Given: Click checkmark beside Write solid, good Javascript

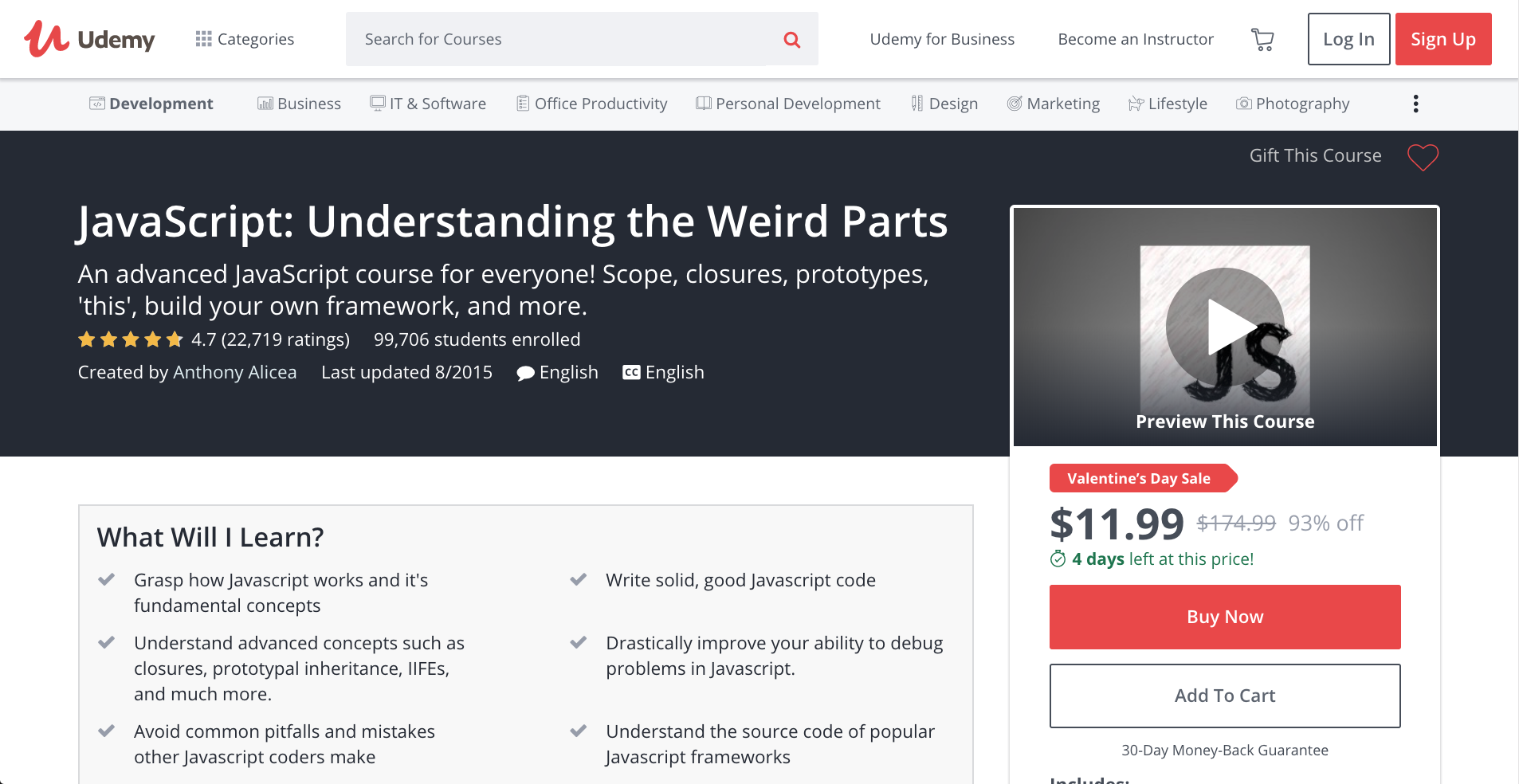Looking at the screenshot, I should [x=579, y=579].
